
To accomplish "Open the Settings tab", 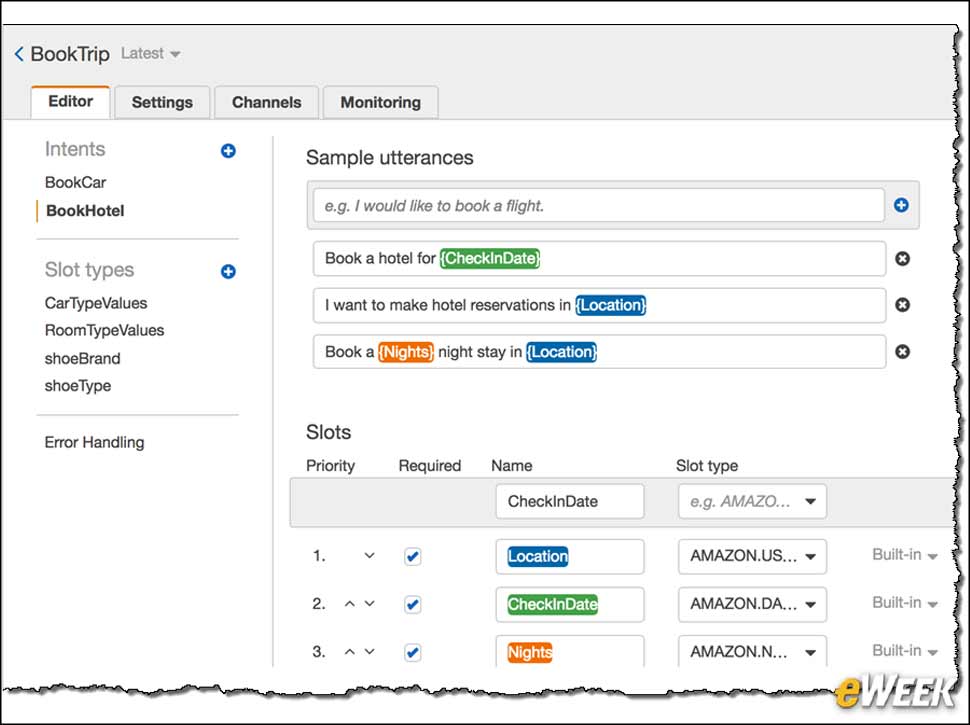I will [x=162, y=102].
